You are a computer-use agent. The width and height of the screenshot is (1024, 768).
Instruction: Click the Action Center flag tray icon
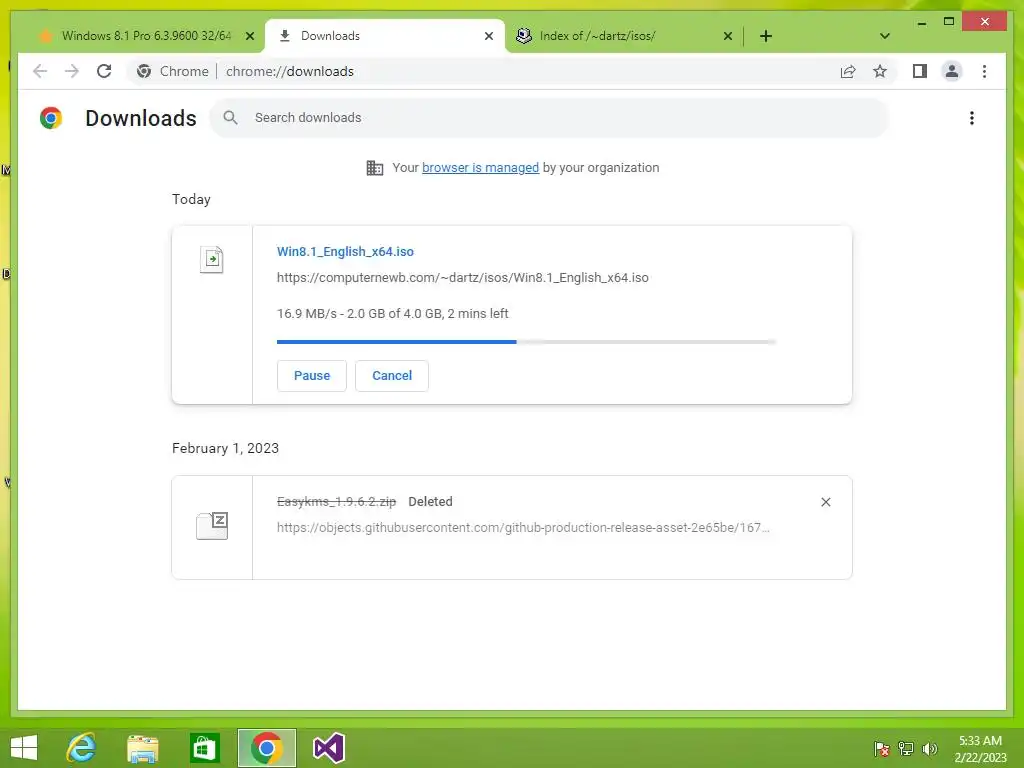click(x=882, y=748)
